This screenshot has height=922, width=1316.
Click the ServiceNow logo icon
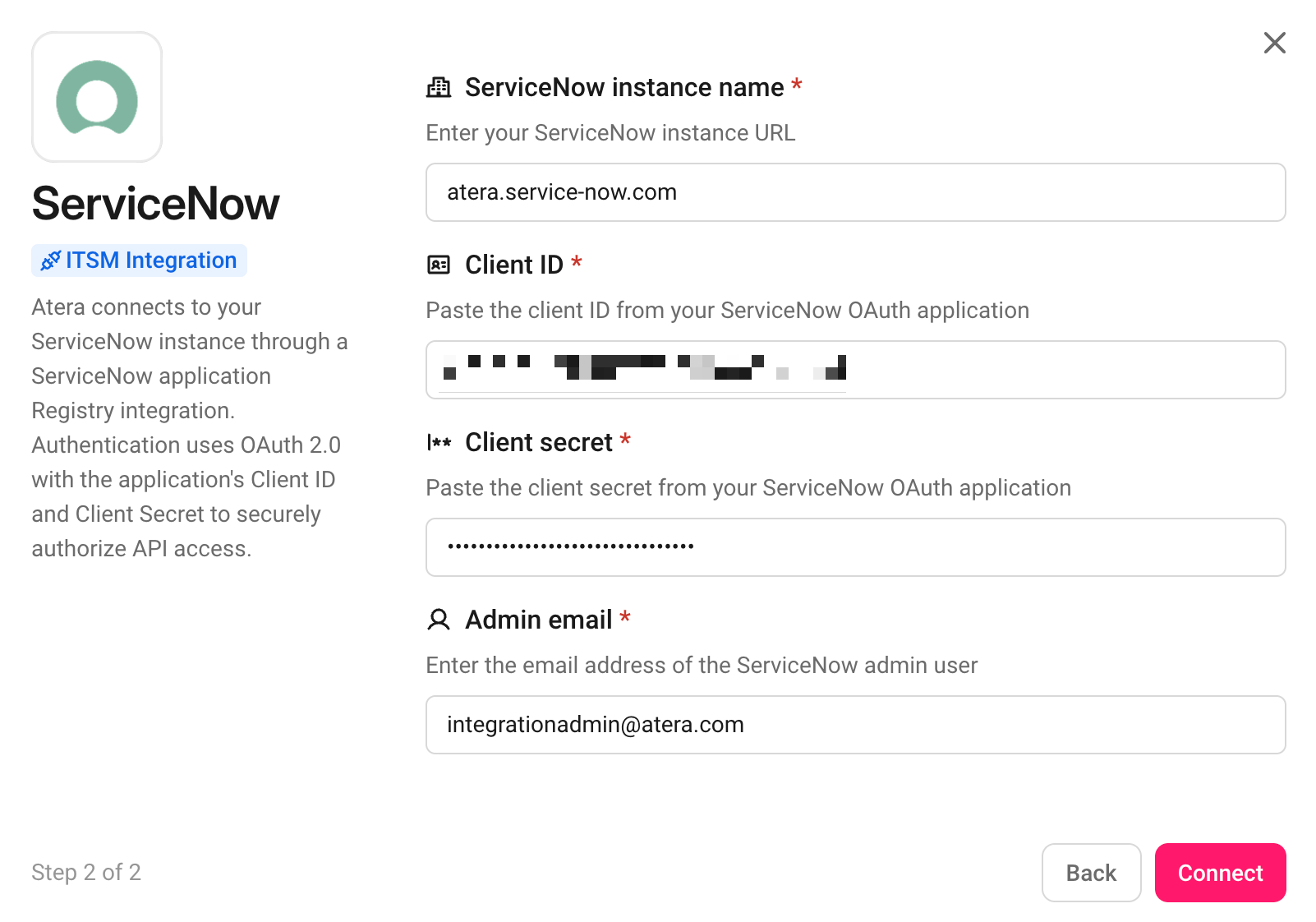pyautogui.click(x=97, y=97)
